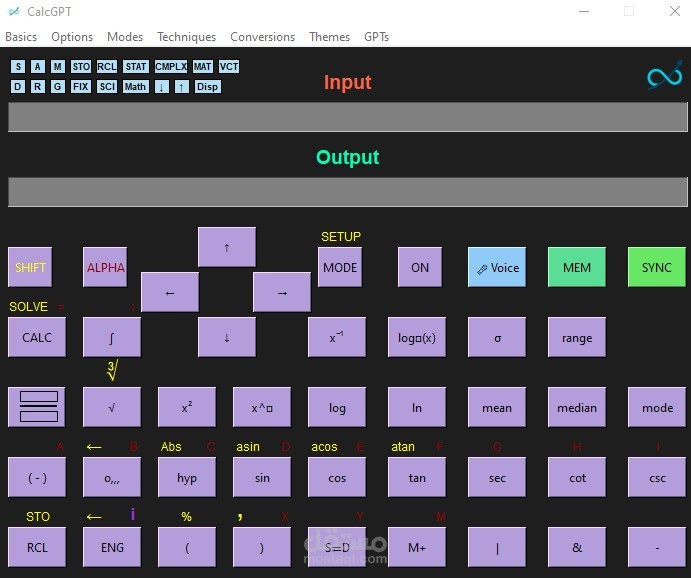Click the small up-arrow indicator in status row
The height and width of the screenshot is (578, 691).
182,86
